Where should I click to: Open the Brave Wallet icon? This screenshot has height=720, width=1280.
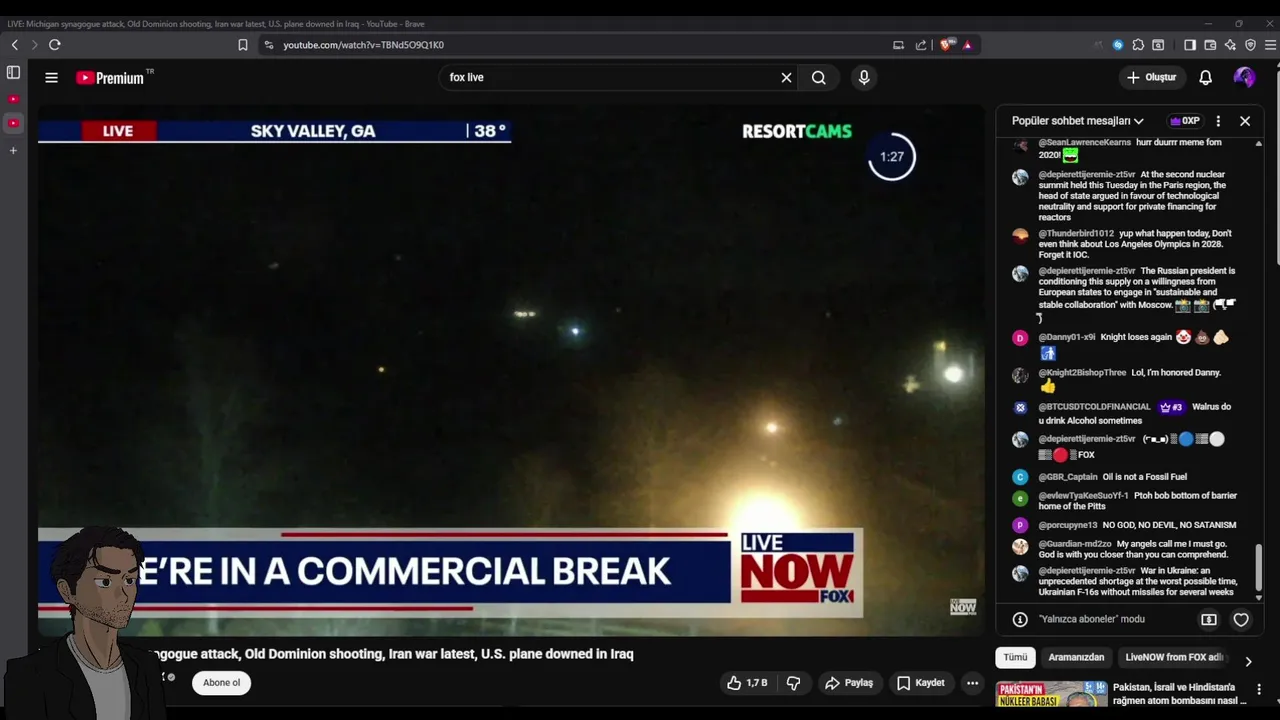click(1210, 45)
